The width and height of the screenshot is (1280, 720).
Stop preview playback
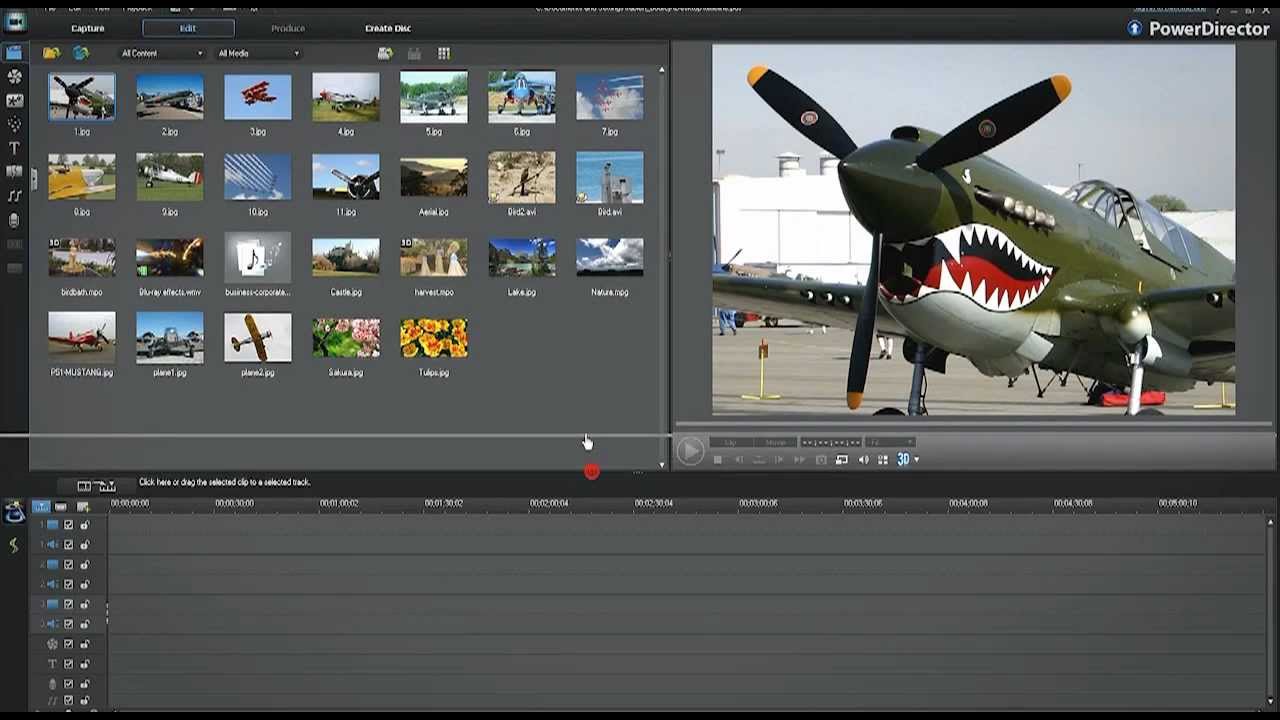pyautogui.click(x=717, y=460)
